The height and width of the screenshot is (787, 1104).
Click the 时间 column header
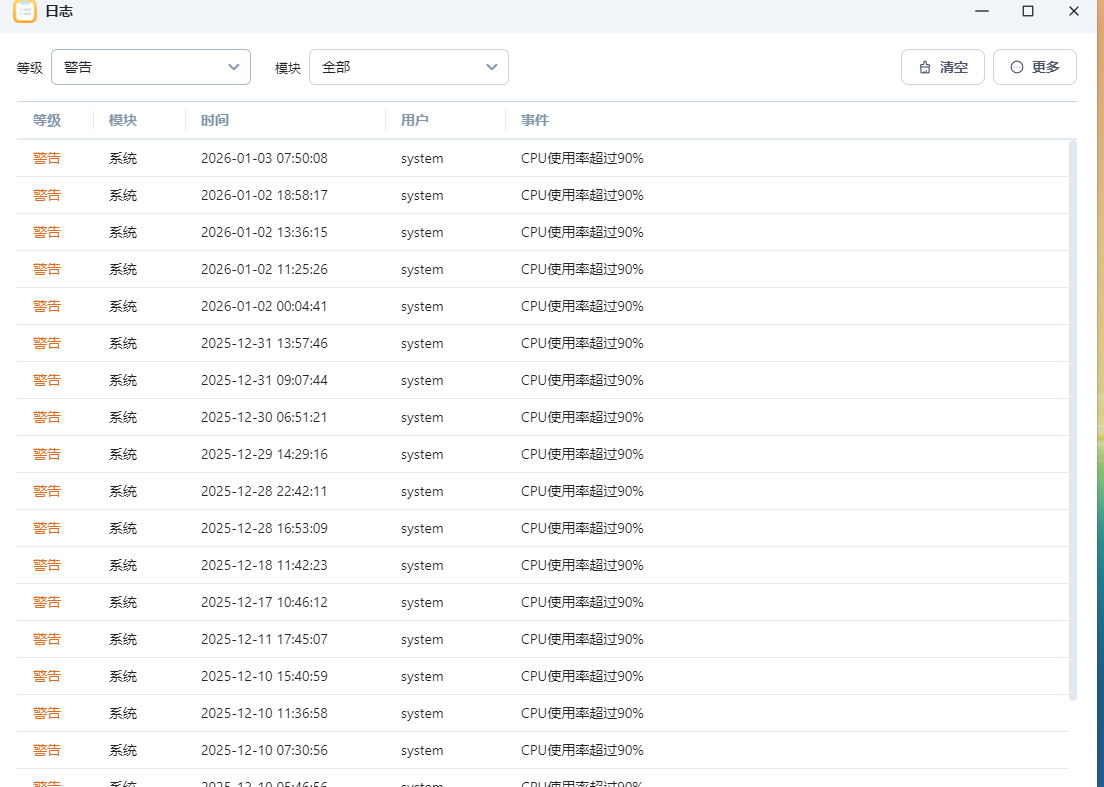(x=215, y=120)
